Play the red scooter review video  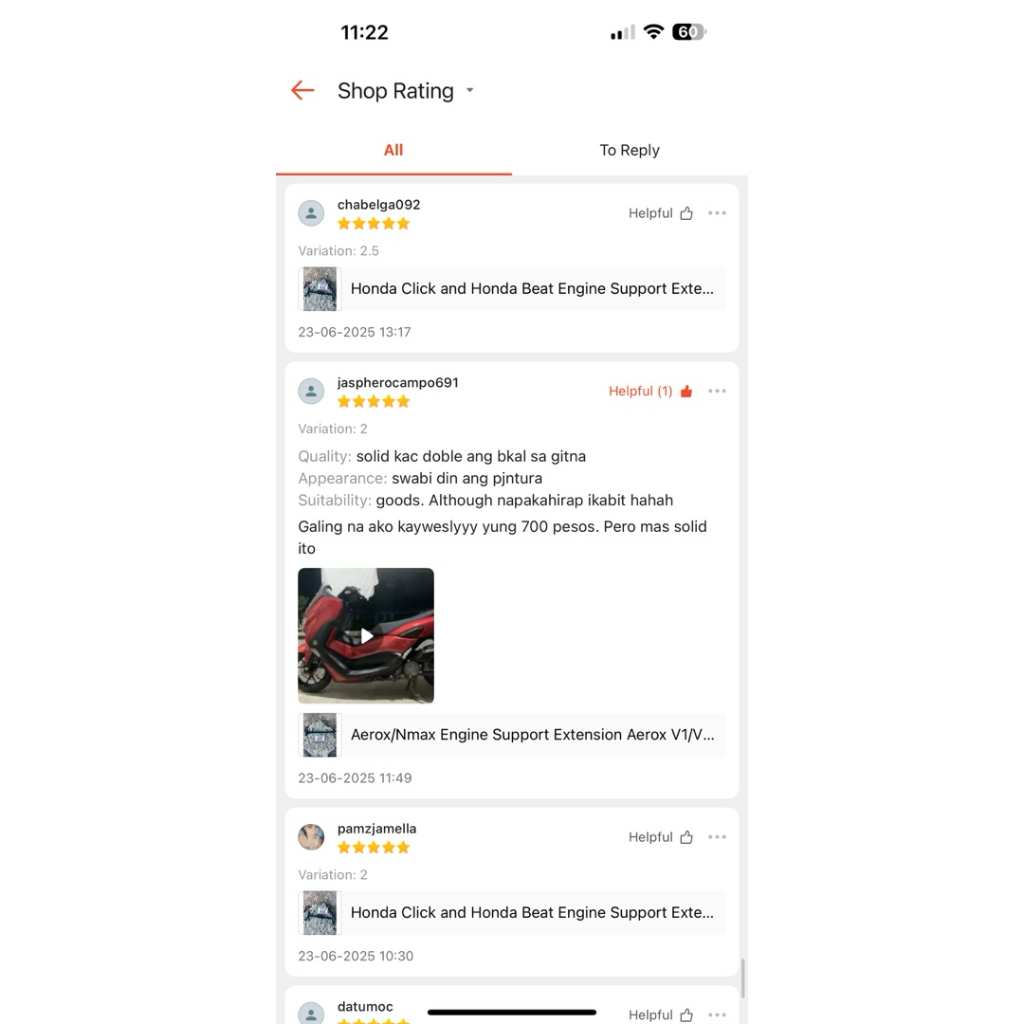[366, 635]
